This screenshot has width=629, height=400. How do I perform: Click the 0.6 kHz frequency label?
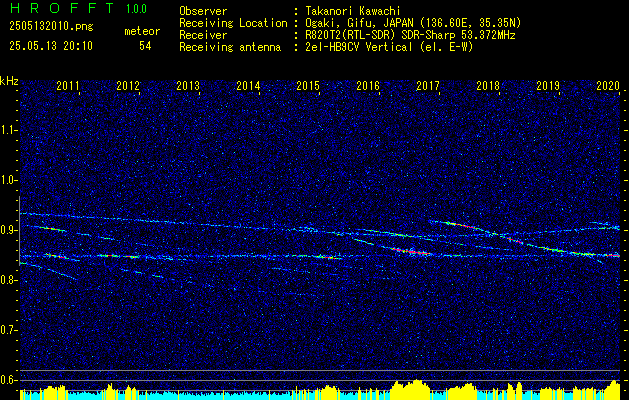tap(8, 380)
